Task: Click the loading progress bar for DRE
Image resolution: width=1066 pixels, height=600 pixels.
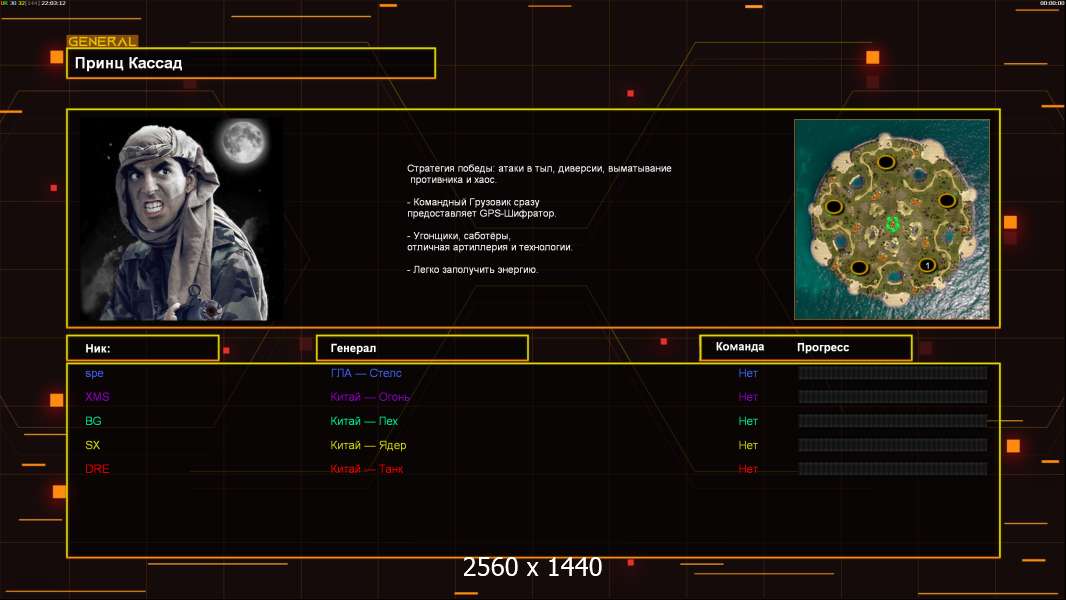Action: [893, 469]
